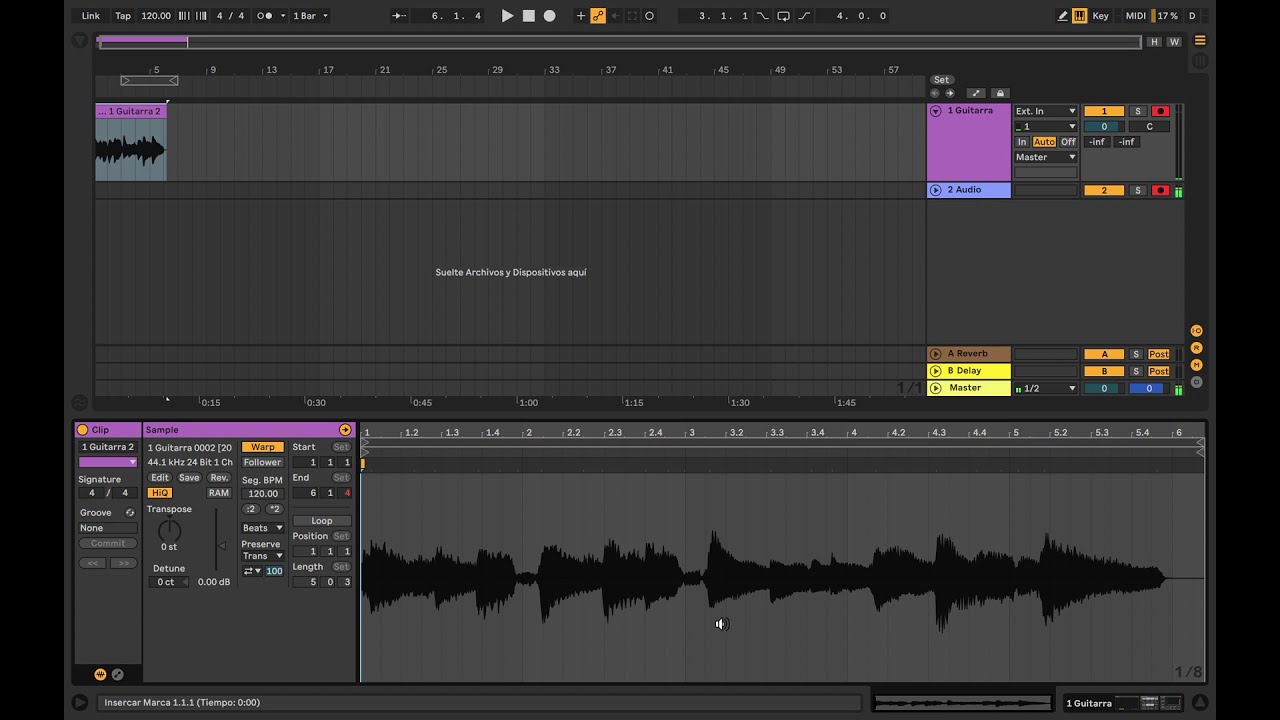Viewport: 1280px width, 720px height.
Task: Toggle the RAM mode switch
Action: (x=219, y=493)
